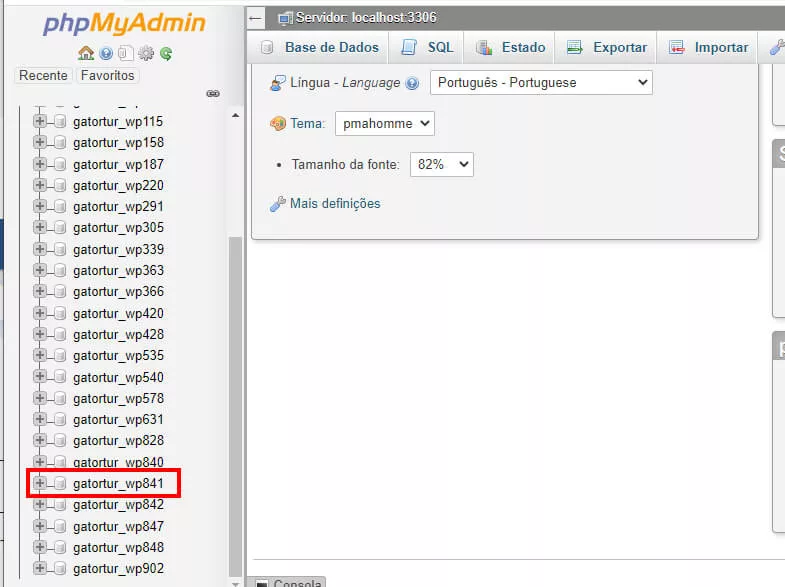Viewport: 785px width, 587px height.
Task: Click the database icon of gatortur_wp902
Action: tap(60, 568)
